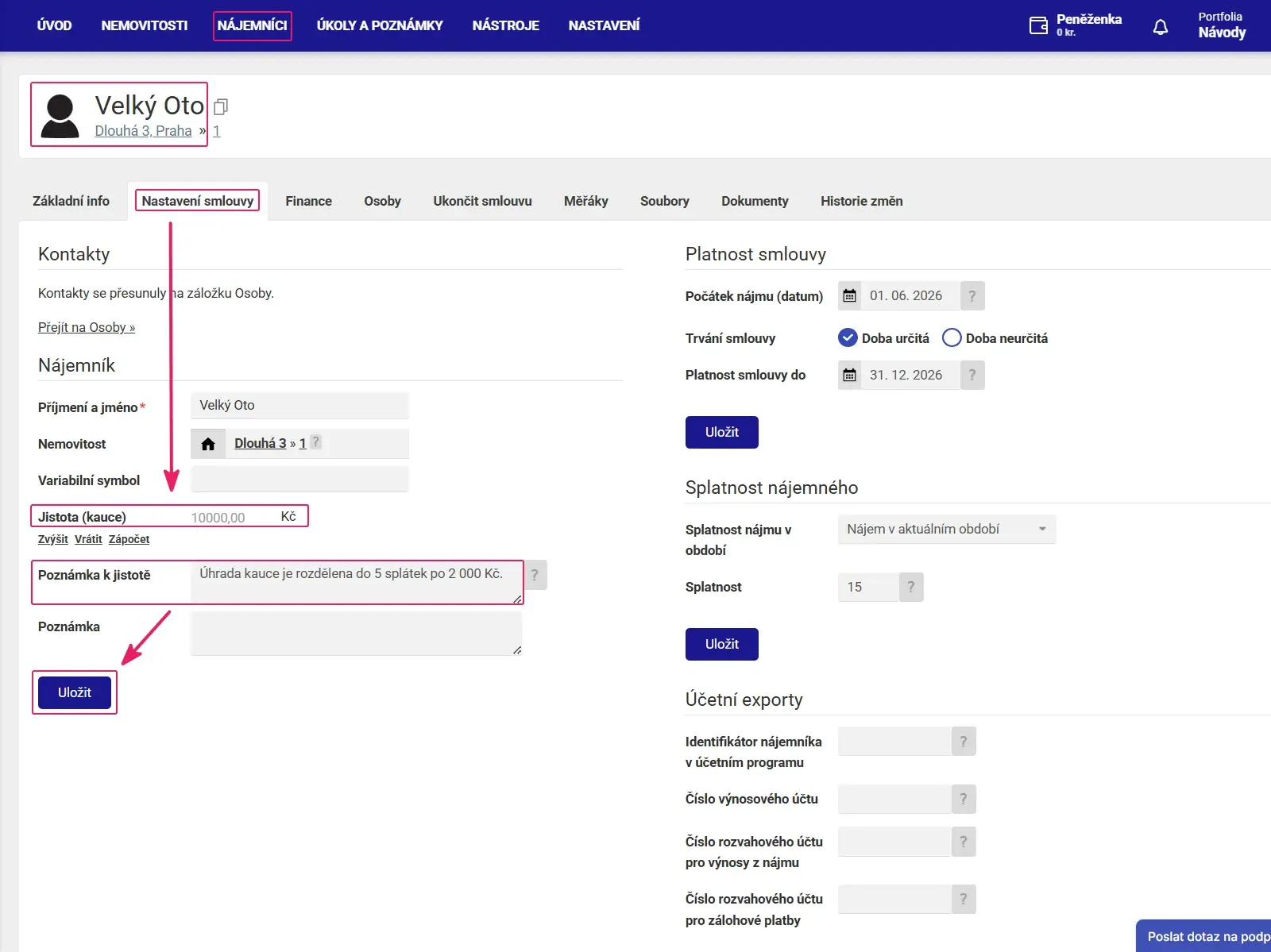Save tenant settings with Uložit under Poznámka

coord(75,692)
